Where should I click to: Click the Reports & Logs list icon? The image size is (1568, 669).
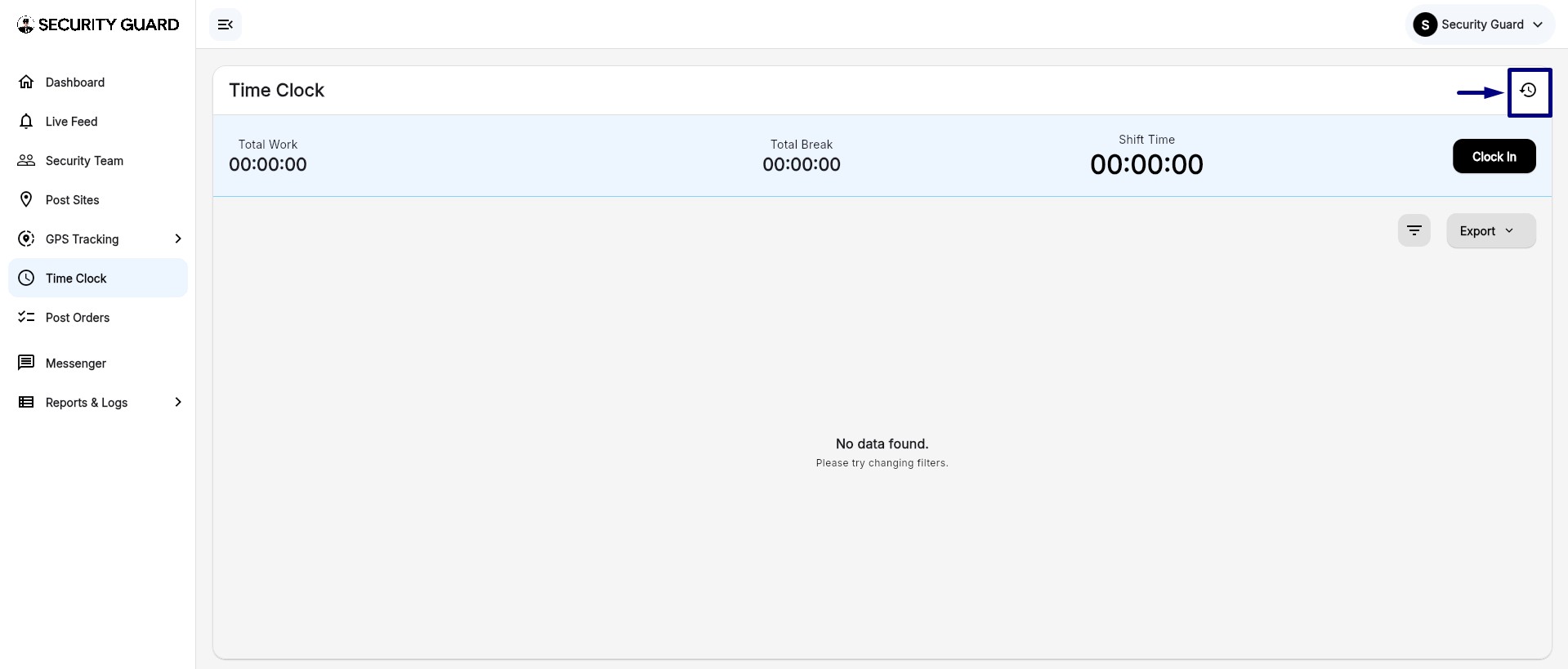point(26,402)
